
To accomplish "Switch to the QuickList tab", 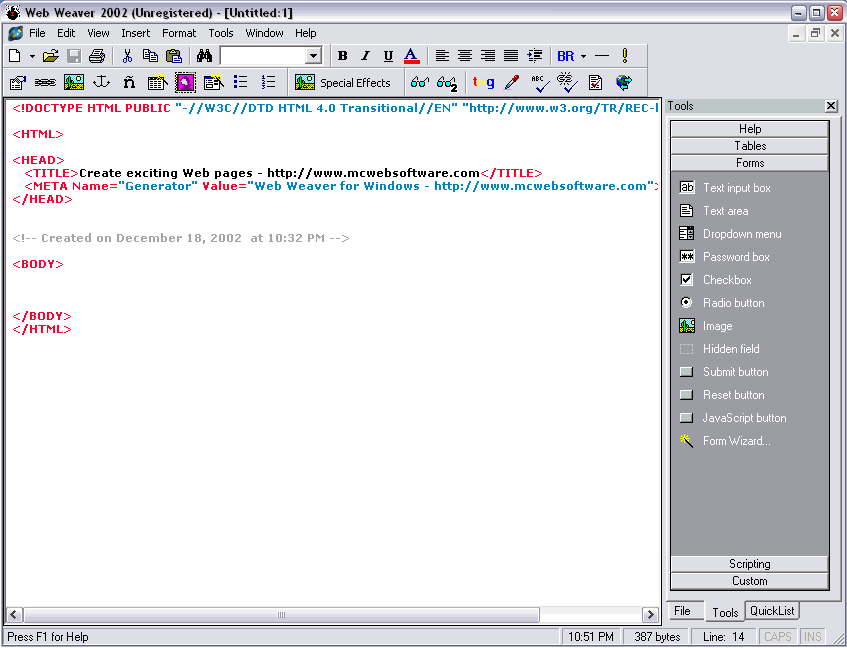I will pos(772,611).
